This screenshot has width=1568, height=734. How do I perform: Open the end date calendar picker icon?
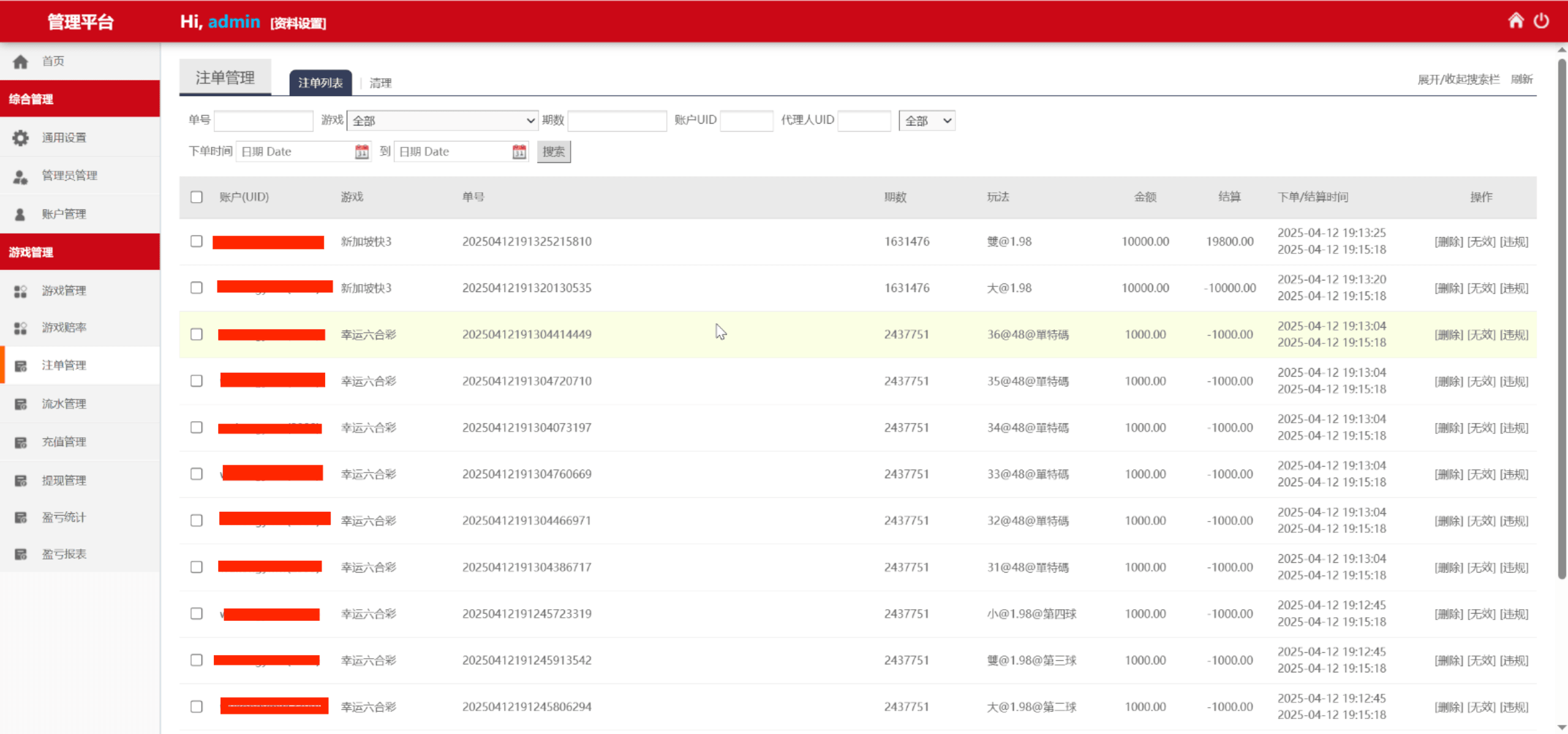click(519, 151)
